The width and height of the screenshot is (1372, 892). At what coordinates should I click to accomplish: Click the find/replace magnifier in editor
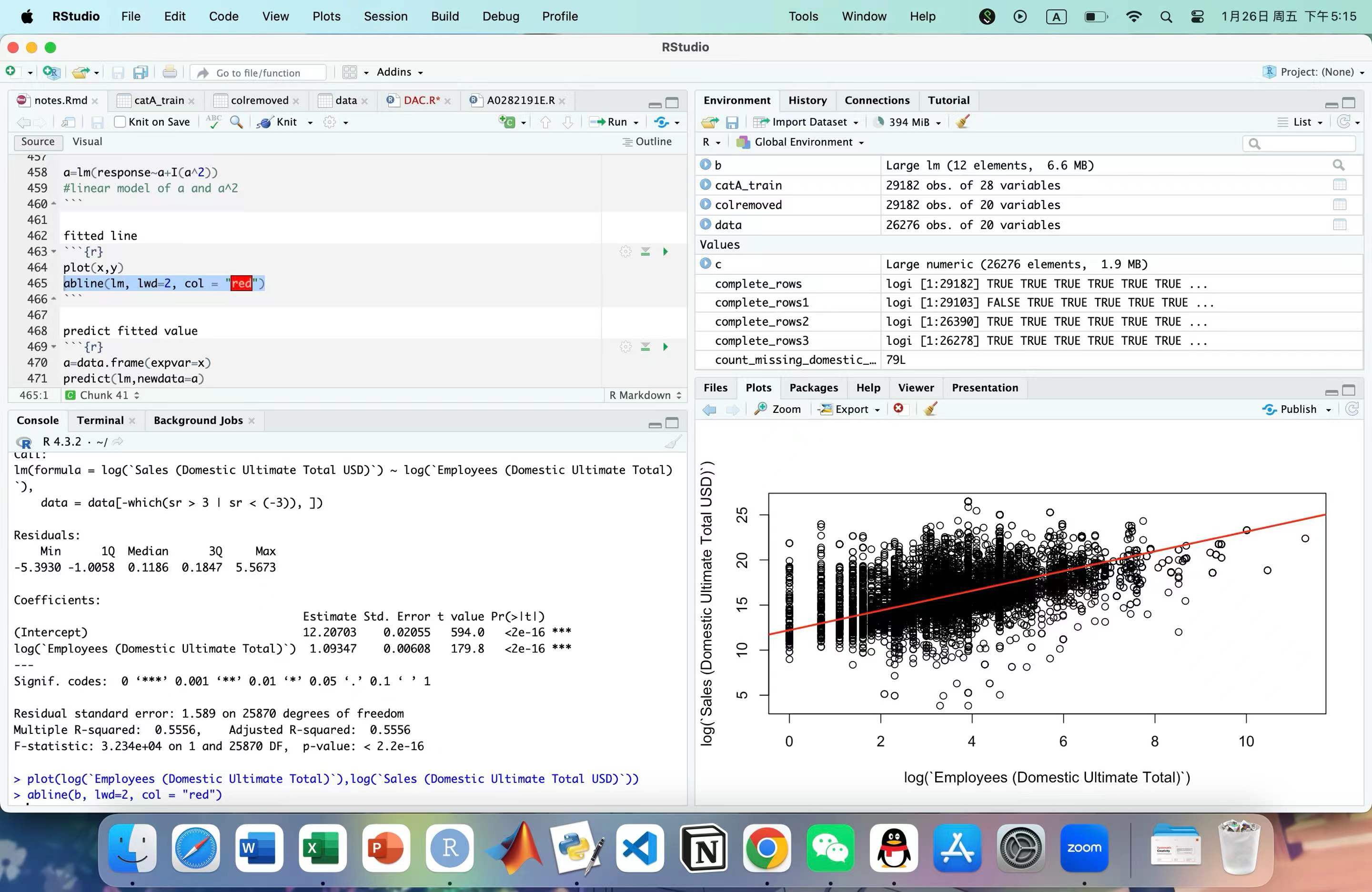tap(236, 122)
